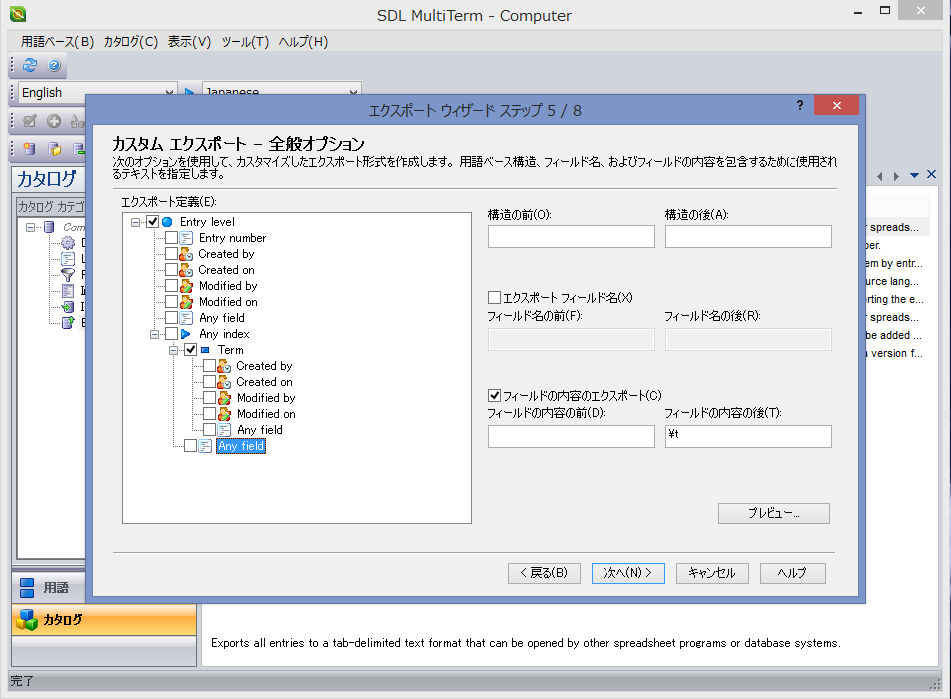Click the import icon in catalog tree

pyautogui.click(x=68, y=306)
